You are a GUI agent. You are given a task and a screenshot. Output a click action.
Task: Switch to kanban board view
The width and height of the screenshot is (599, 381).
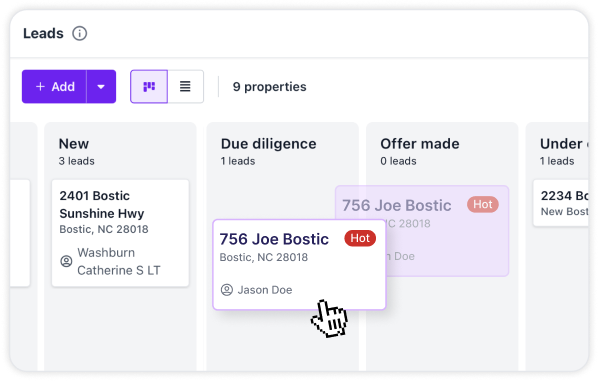(149, 86)
